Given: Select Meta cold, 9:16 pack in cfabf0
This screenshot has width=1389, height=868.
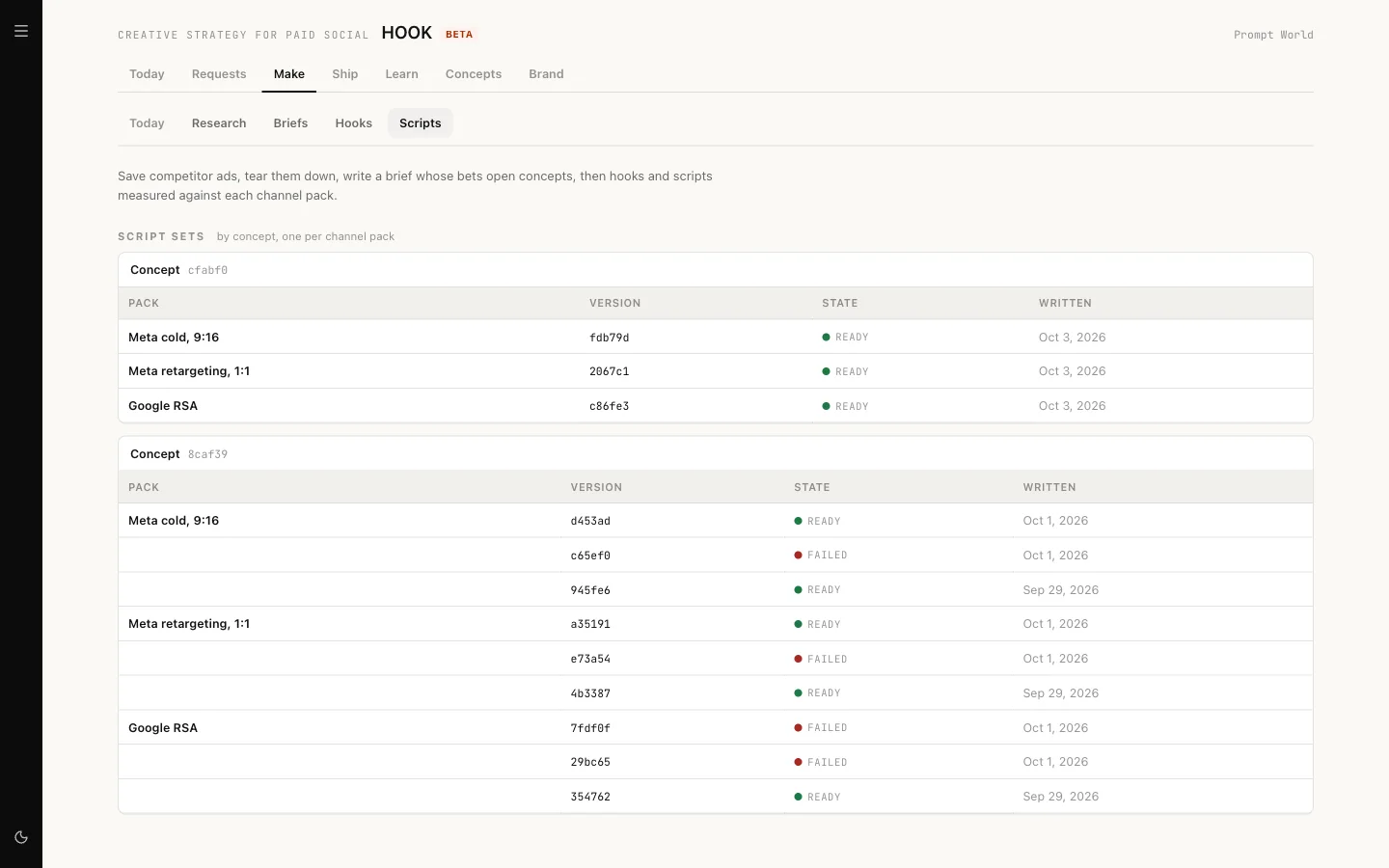Looking at the screenshot, I should [x=174, y=338].
